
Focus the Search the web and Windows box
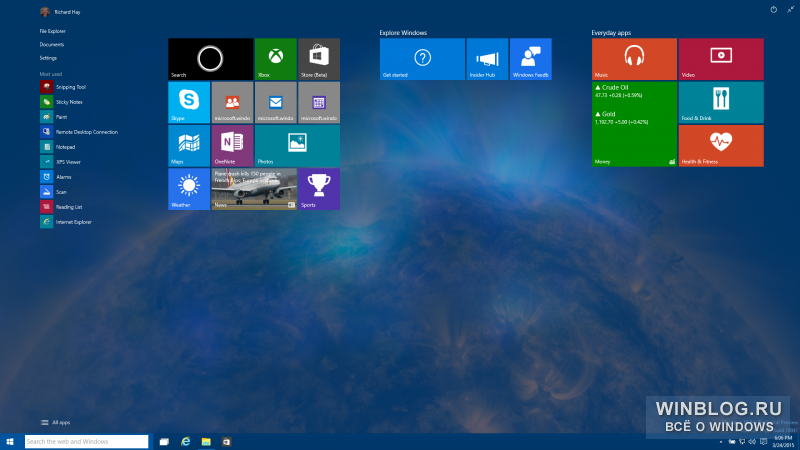point(86,442)
